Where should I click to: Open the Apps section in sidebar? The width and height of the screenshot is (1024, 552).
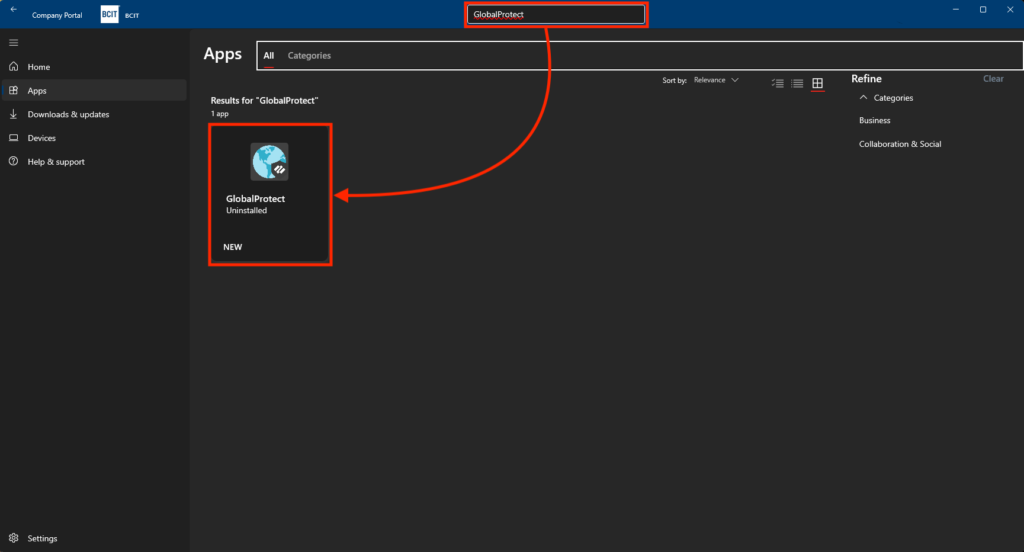click(94, 90)
